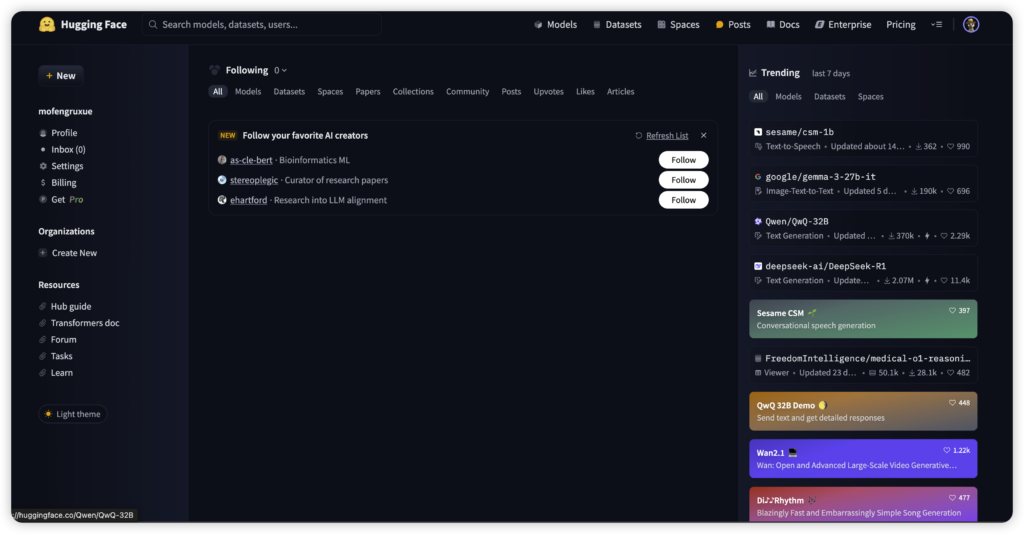The width and height of the screenshot is (1024, 534).
Task: Click the Hugging Face logo icon
Action: click(x=47, y=24)
